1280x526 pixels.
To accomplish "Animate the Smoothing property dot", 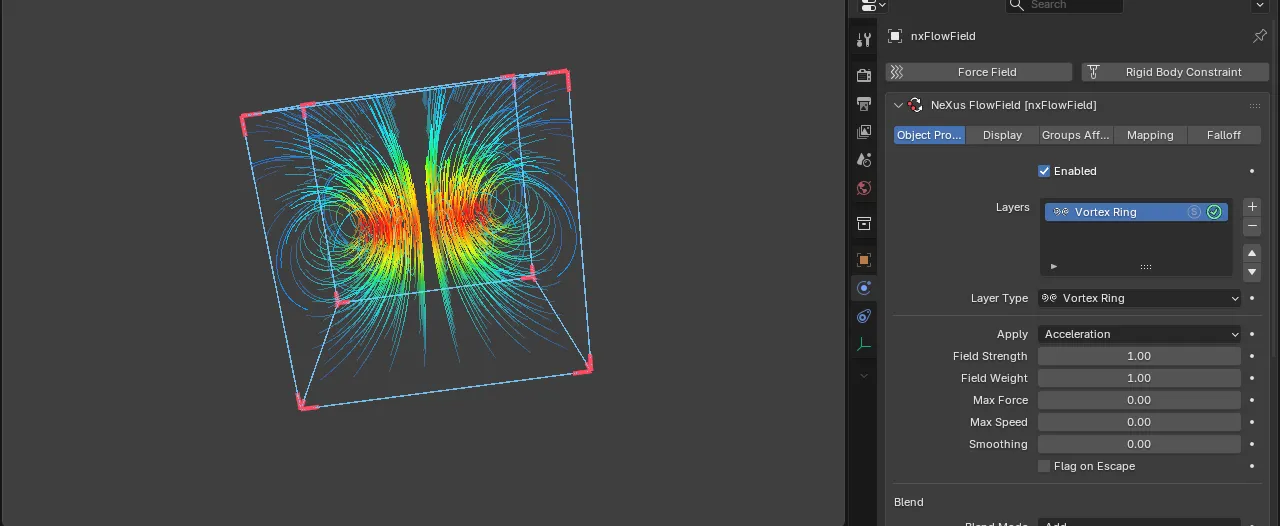I will pyautogui.click(x=1252, y=444).
